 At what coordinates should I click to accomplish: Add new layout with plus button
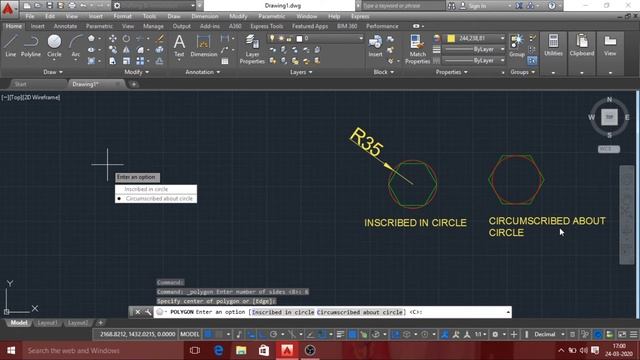coord(100,323)
